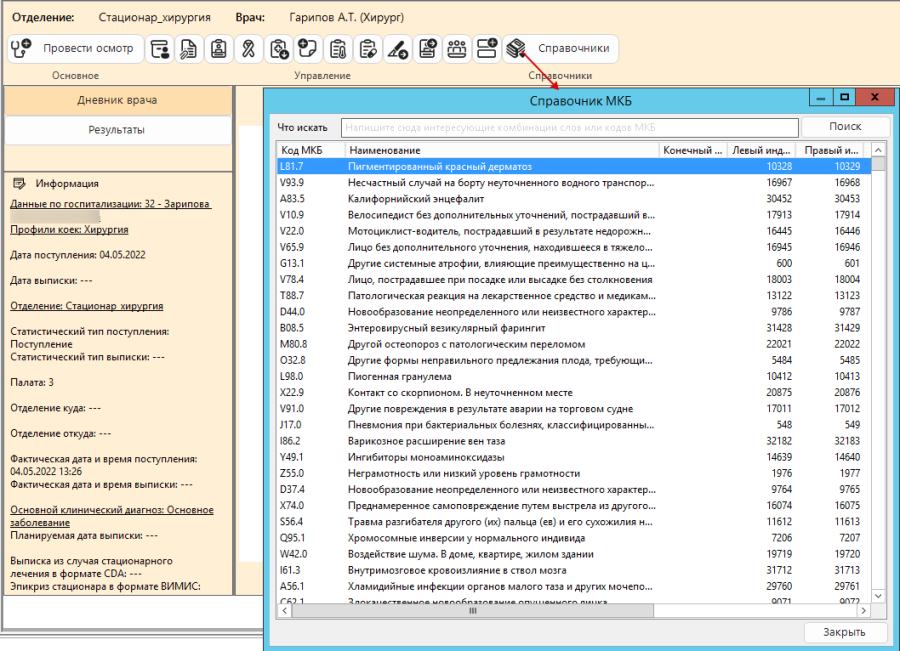
Task: Select row V10.9 Велосипедист
Action: click(574, 215)
